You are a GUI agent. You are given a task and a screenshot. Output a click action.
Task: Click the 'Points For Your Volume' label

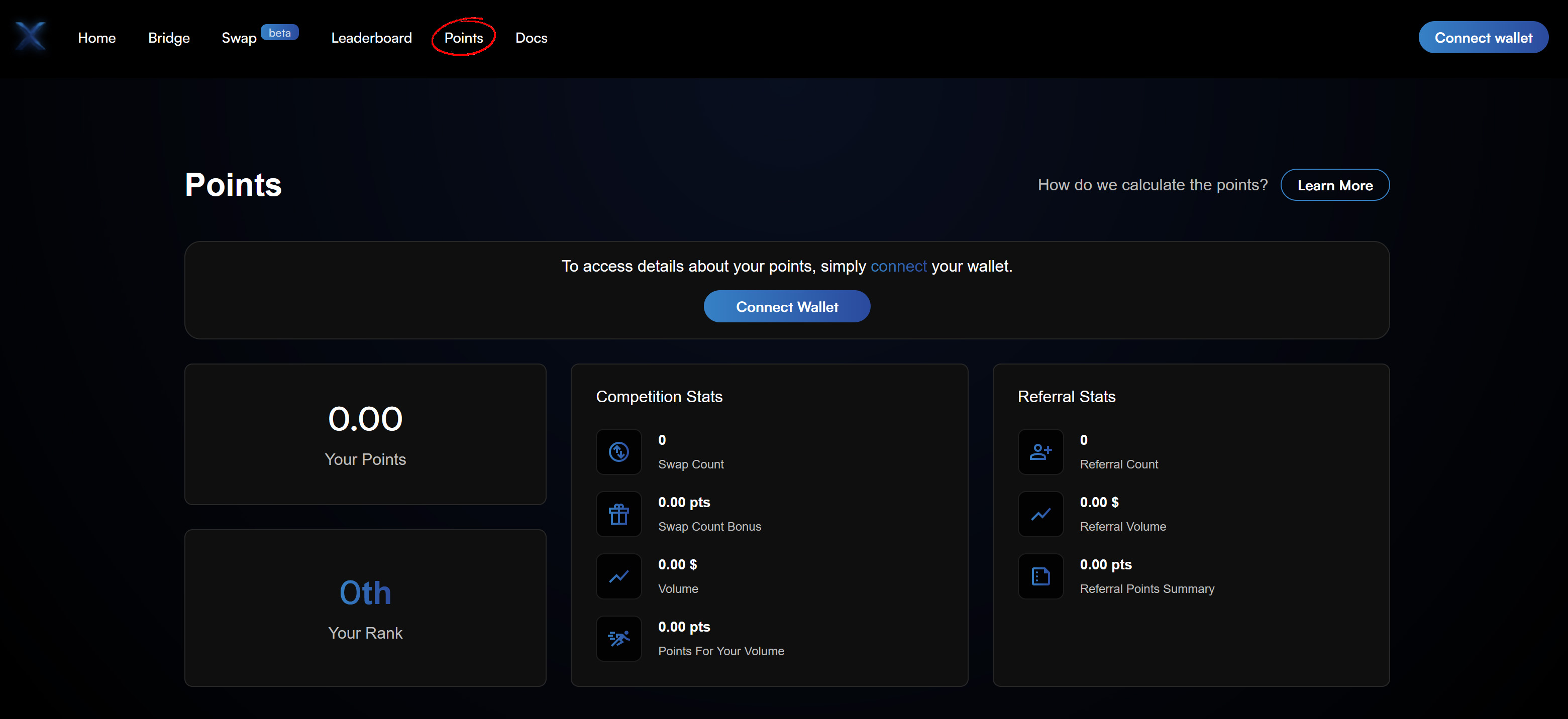(721, 651)
